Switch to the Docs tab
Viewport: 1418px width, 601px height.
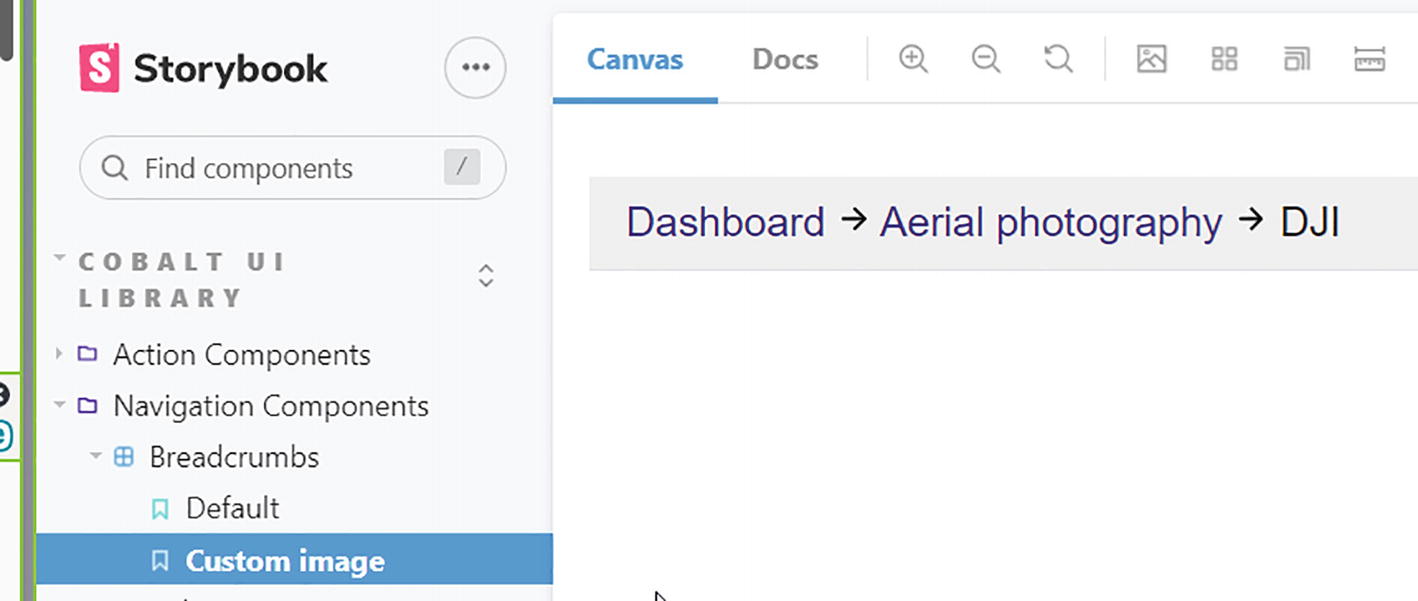(785, 59)
